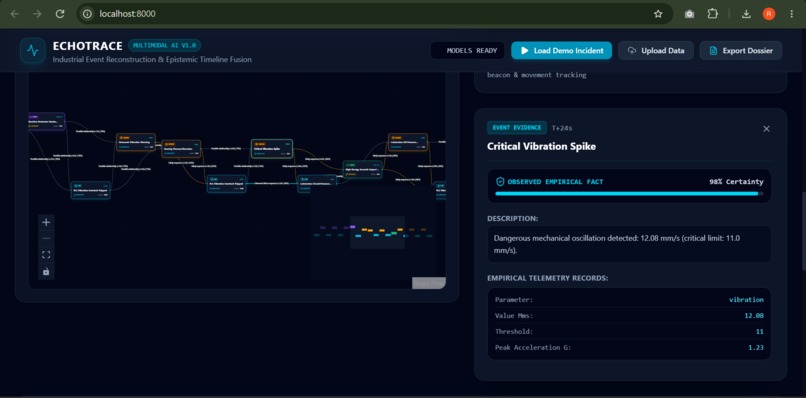Click the localhost:8000 address bar

pos(375,14)
